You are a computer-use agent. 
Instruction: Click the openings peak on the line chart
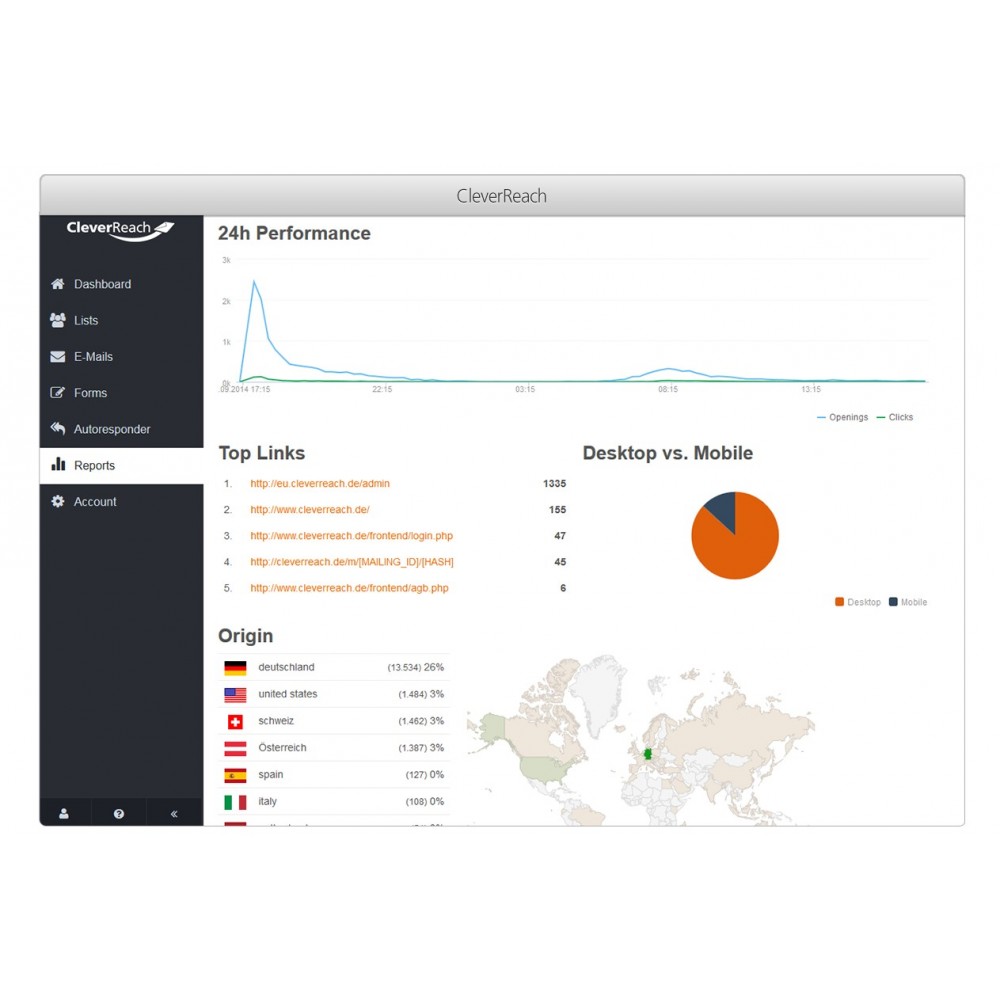pos(254,281)
